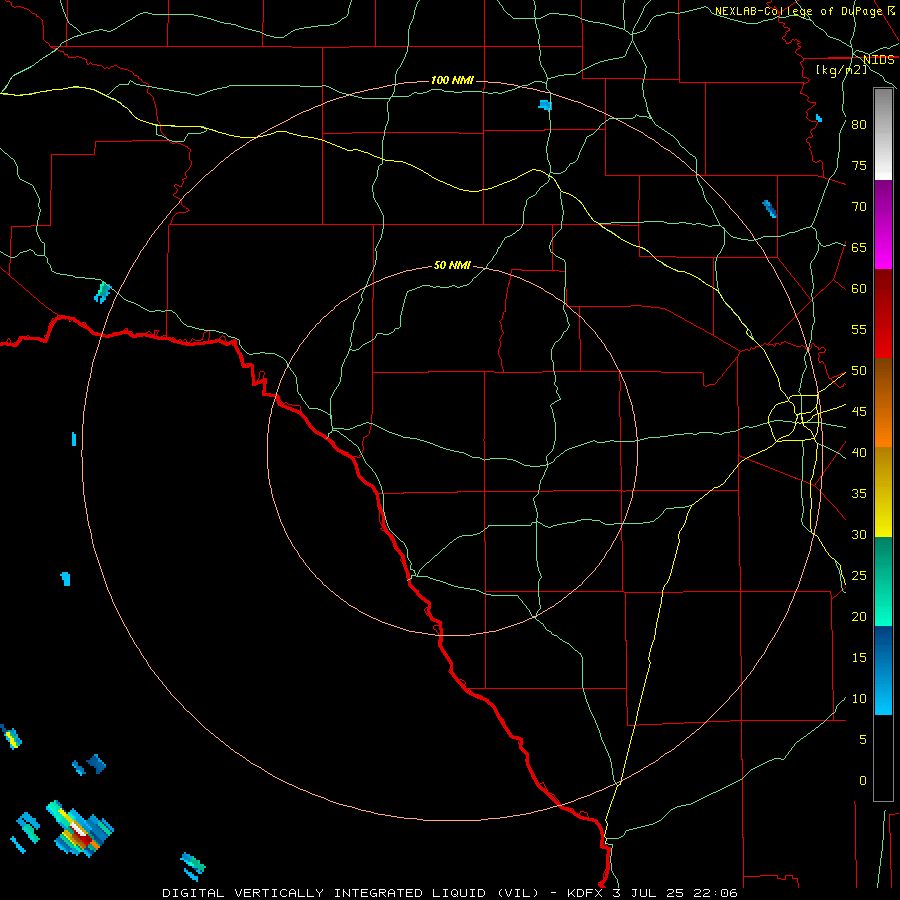Click the '50 NMI' range ring label
The height and width of the screenshot is (900, 900).
pyautogui.click(x=452, y=265)
